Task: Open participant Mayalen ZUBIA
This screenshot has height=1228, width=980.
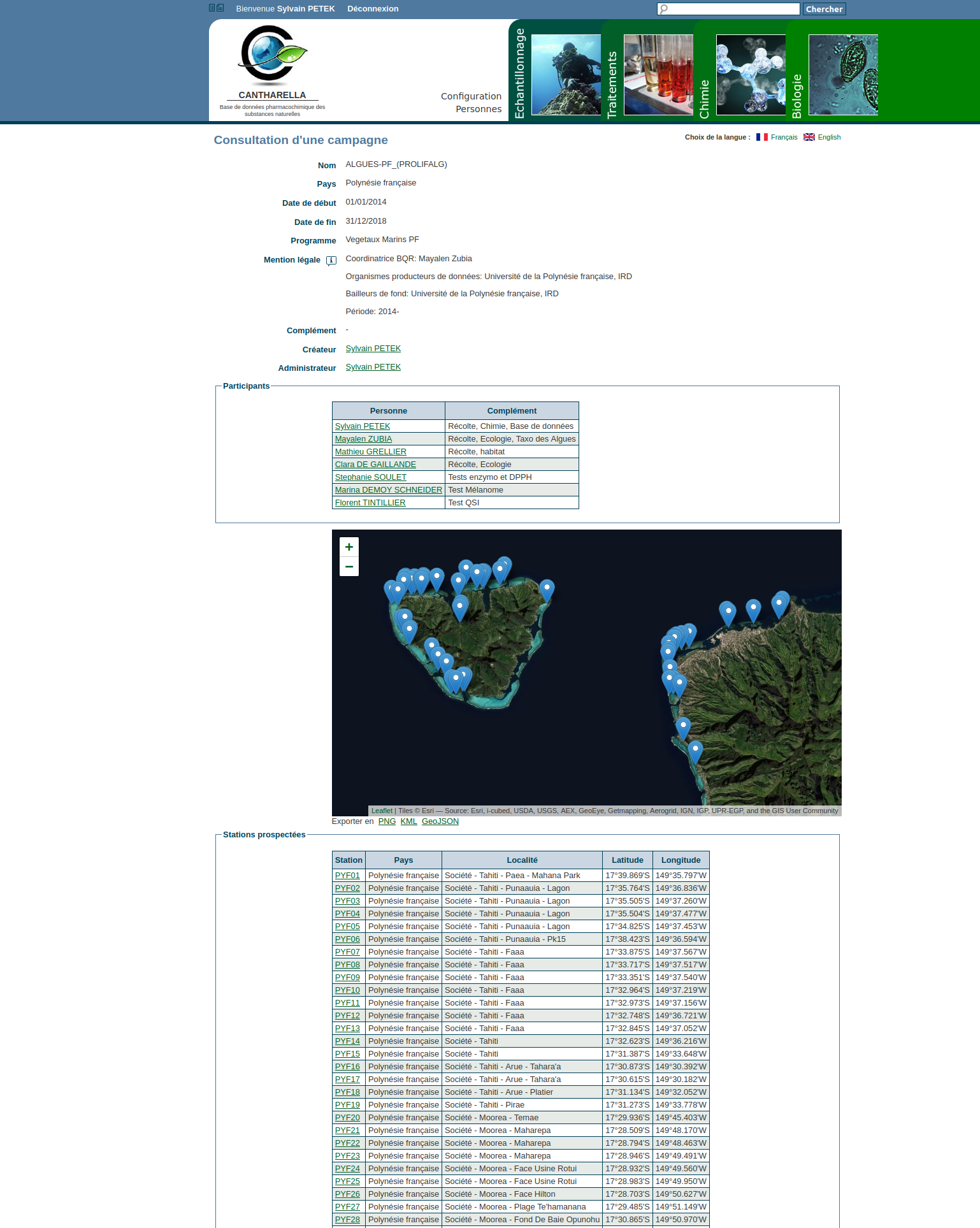Action: [363, 439]
